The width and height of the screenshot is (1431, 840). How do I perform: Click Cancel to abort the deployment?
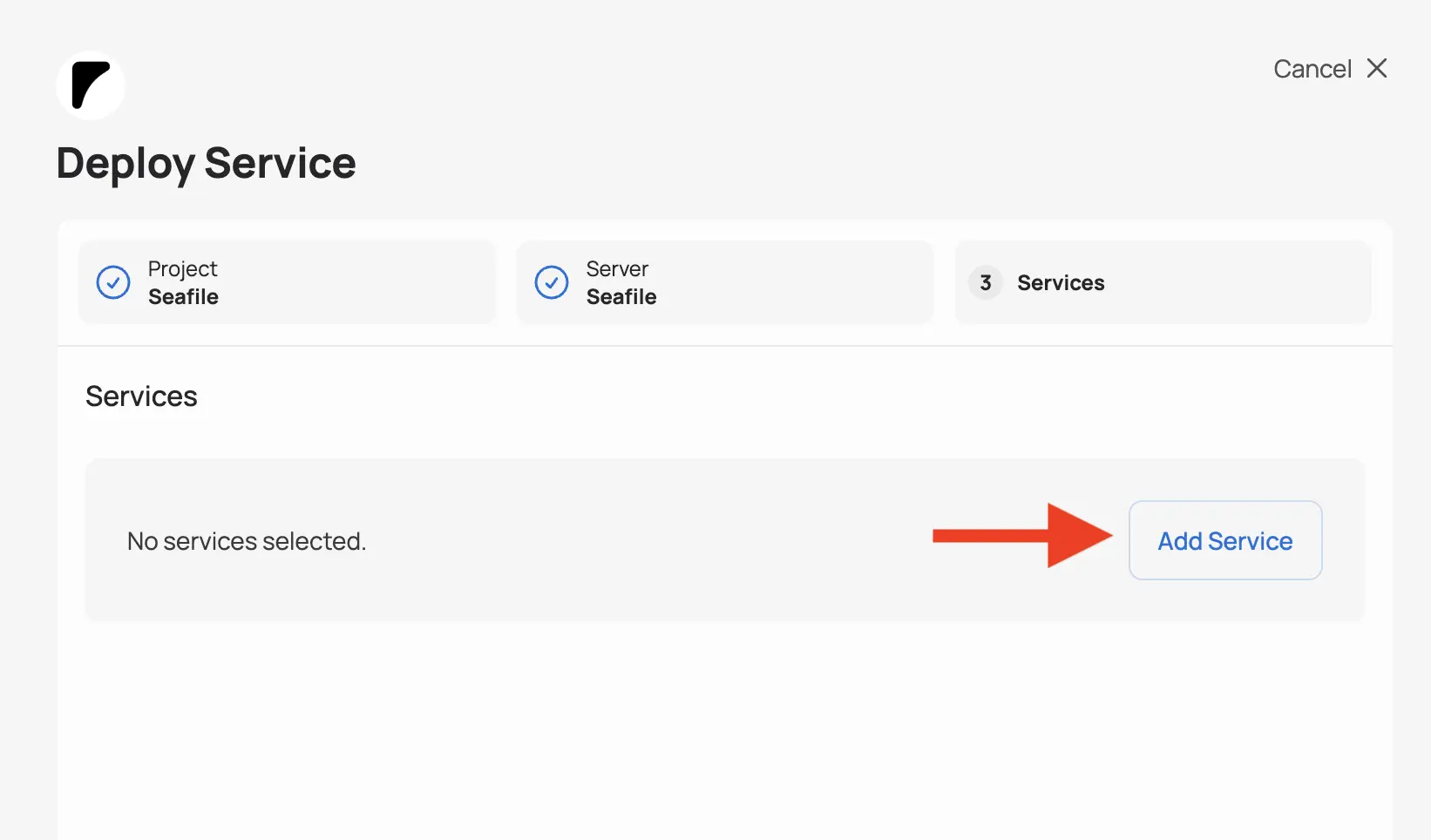(x=1312, y=68)
